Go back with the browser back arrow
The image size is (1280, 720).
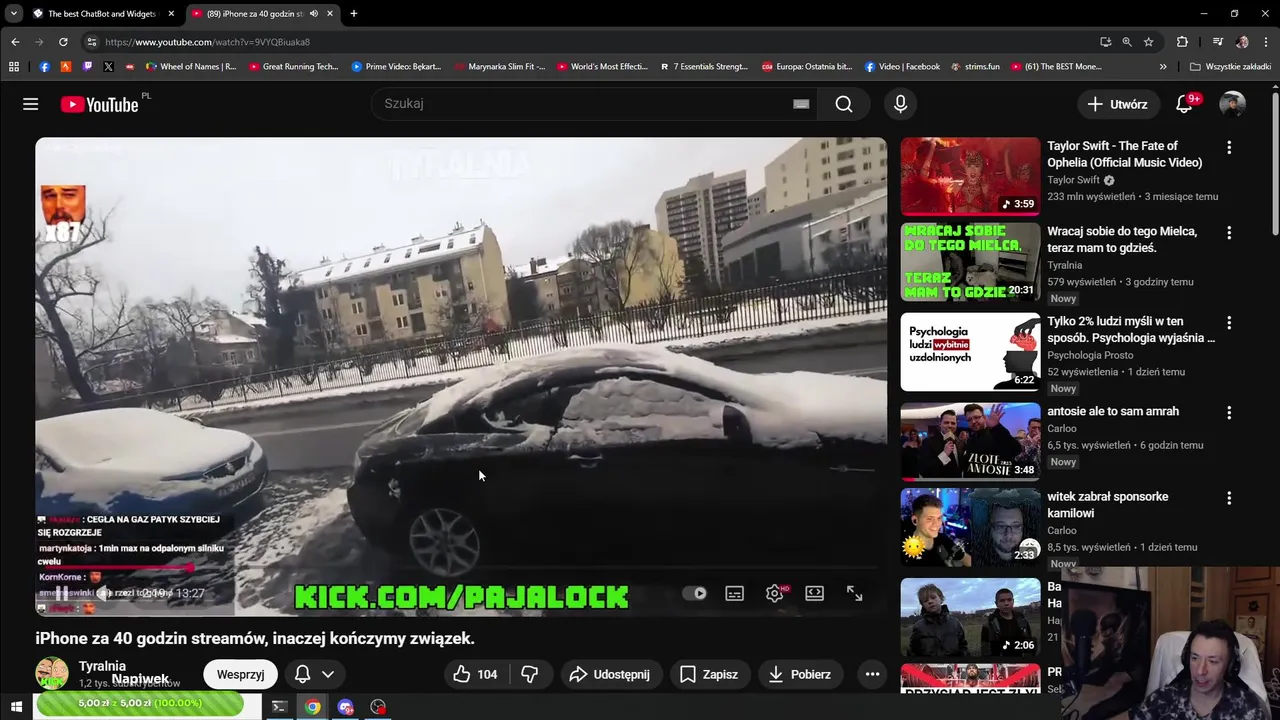(15, 42)
